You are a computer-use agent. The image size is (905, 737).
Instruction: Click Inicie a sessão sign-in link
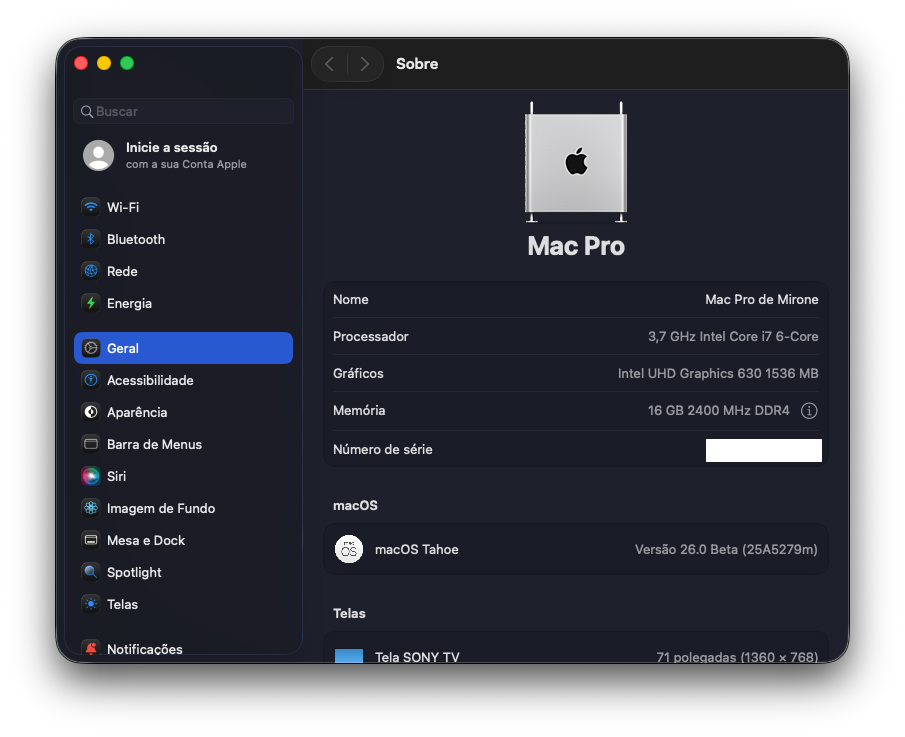[171, 147]
